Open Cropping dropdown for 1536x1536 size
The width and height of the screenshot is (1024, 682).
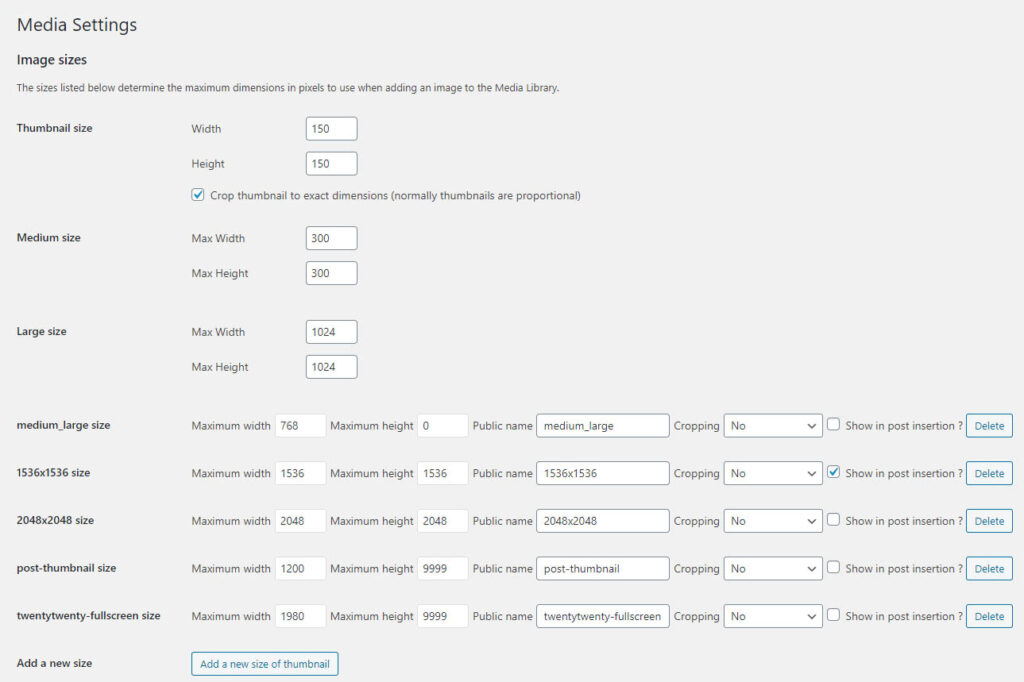coord(773,474)
